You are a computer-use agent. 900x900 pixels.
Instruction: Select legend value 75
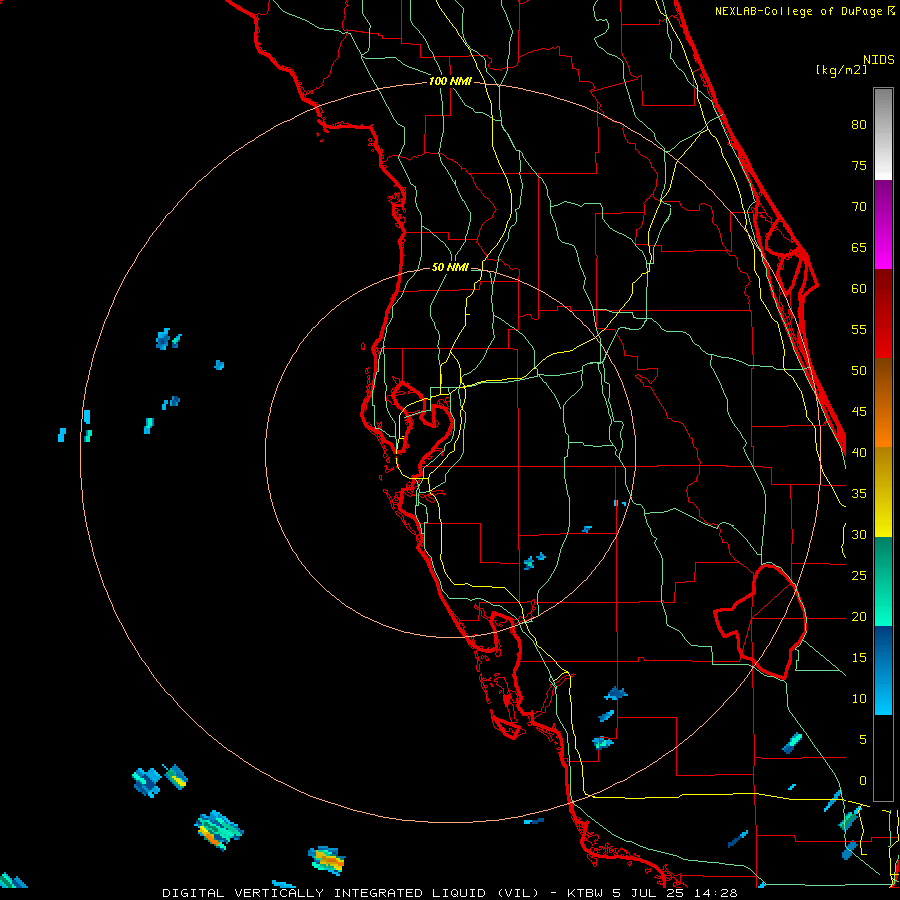click(x=859, y=165)
